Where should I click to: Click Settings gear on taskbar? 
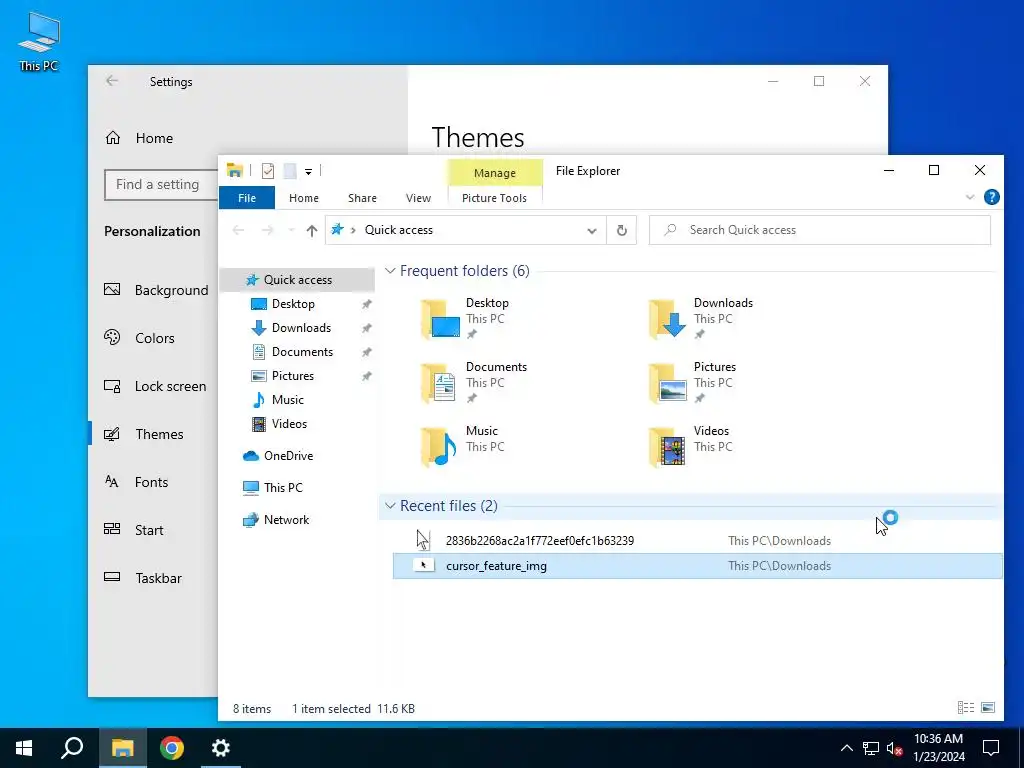[221, 748]
